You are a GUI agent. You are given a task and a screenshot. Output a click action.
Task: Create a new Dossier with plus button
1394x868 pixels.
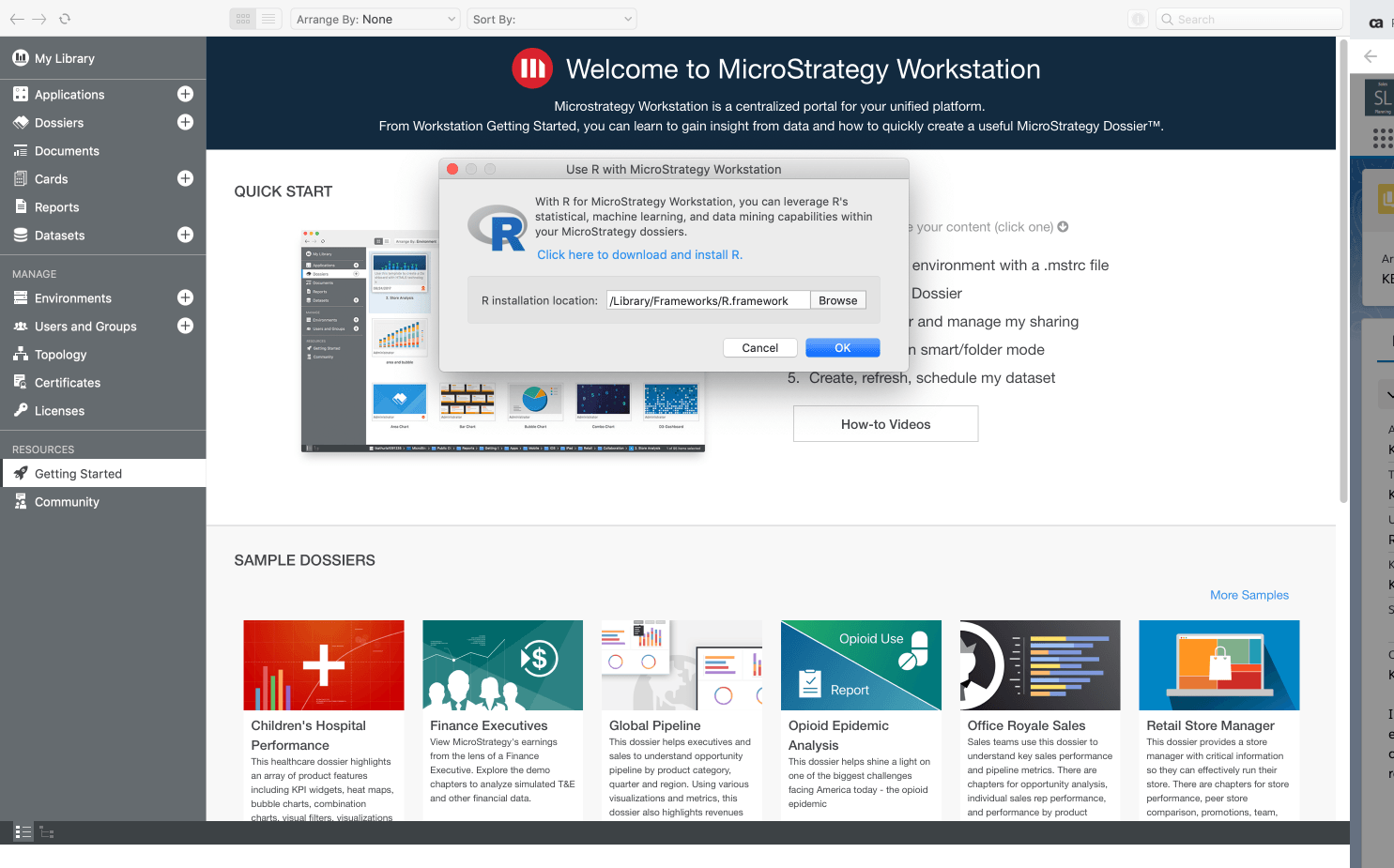(x=186, y=122)
